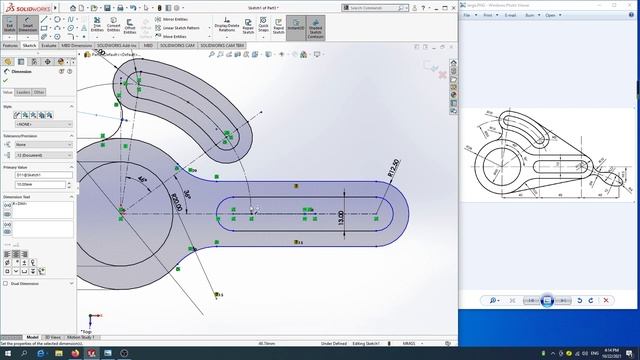
Task: Insert the diameter symbol in dimension text
Action: [7, 262]
